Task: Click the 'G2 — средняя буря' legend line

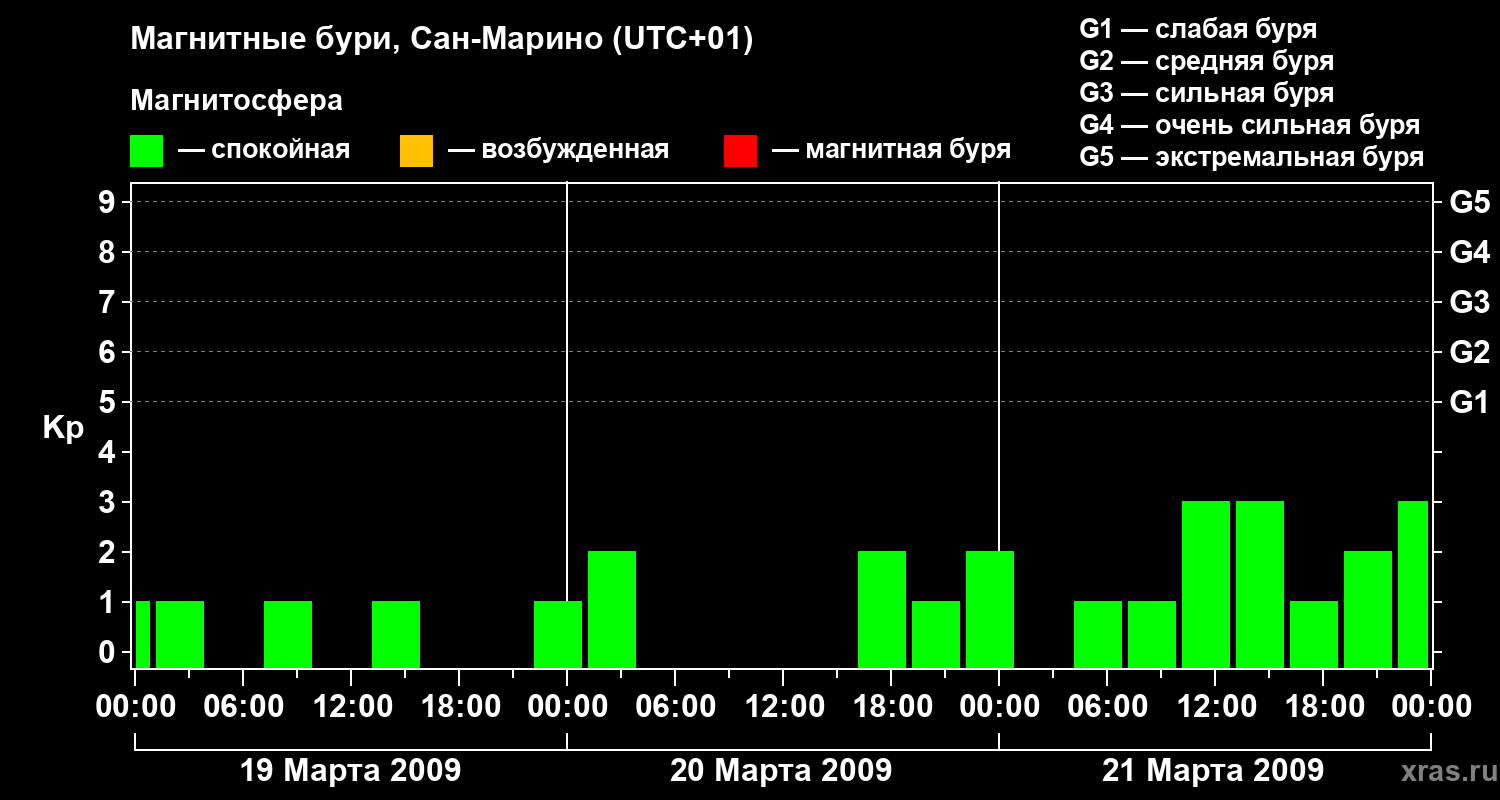Action: [x=1207, y=61]
